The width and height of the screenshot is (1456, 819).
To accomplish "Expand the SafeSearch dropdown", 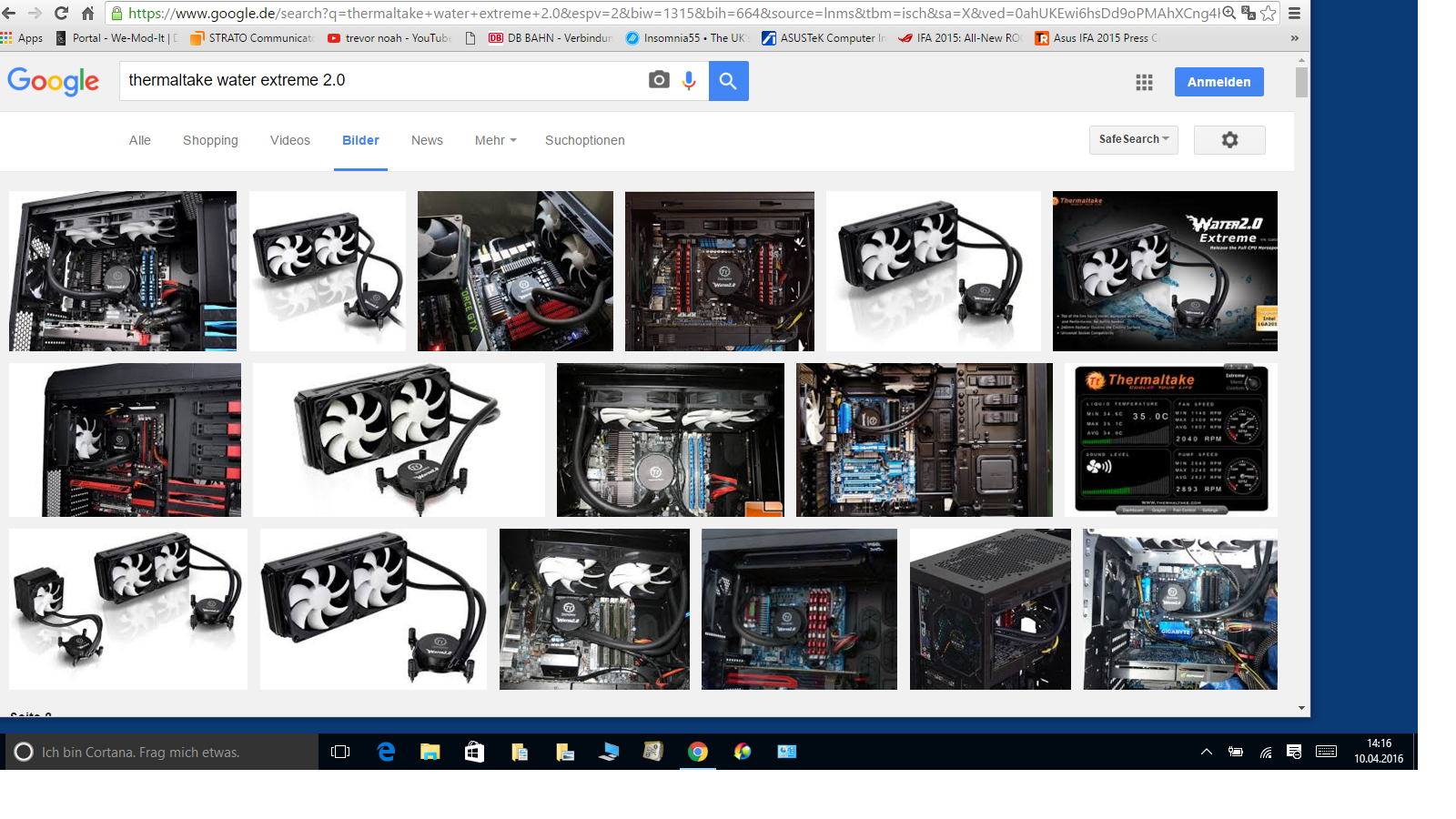I will [x=1133, y=139].
